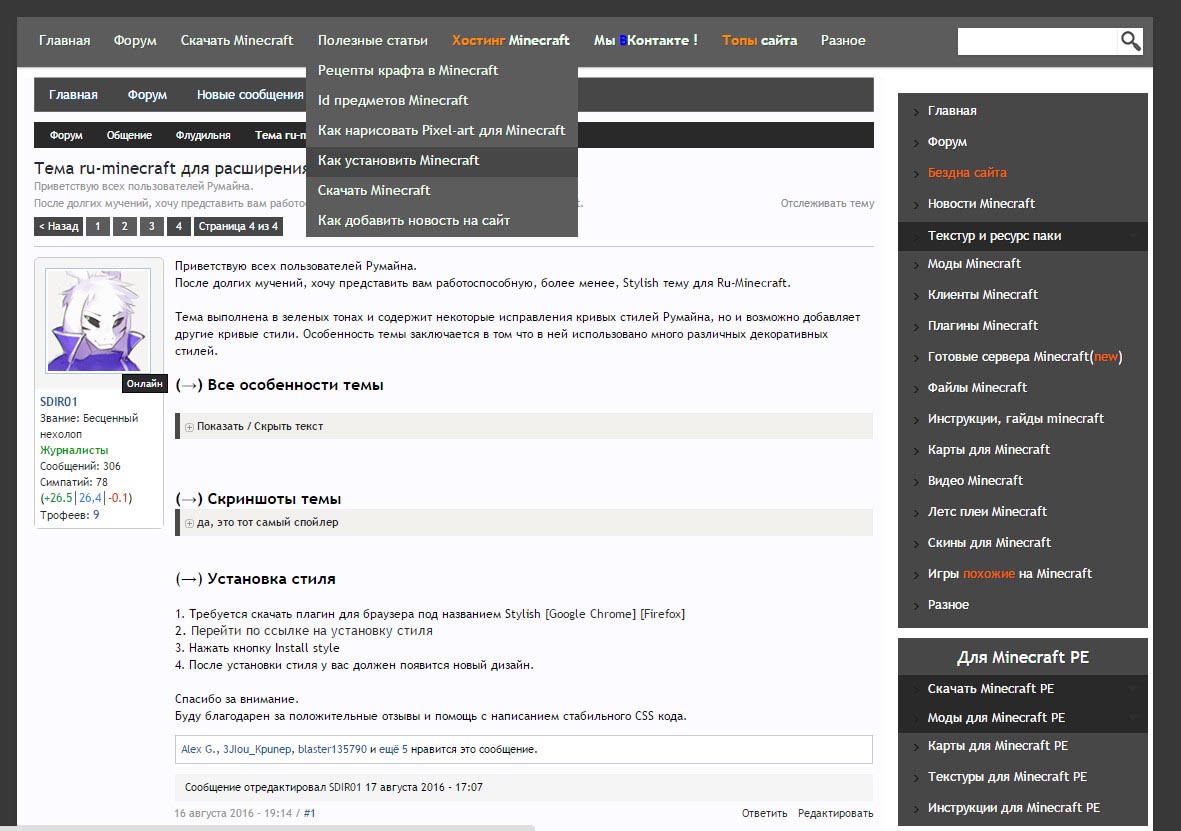
Task: Click 'Ответить' under the post
Action: point(764,814)
